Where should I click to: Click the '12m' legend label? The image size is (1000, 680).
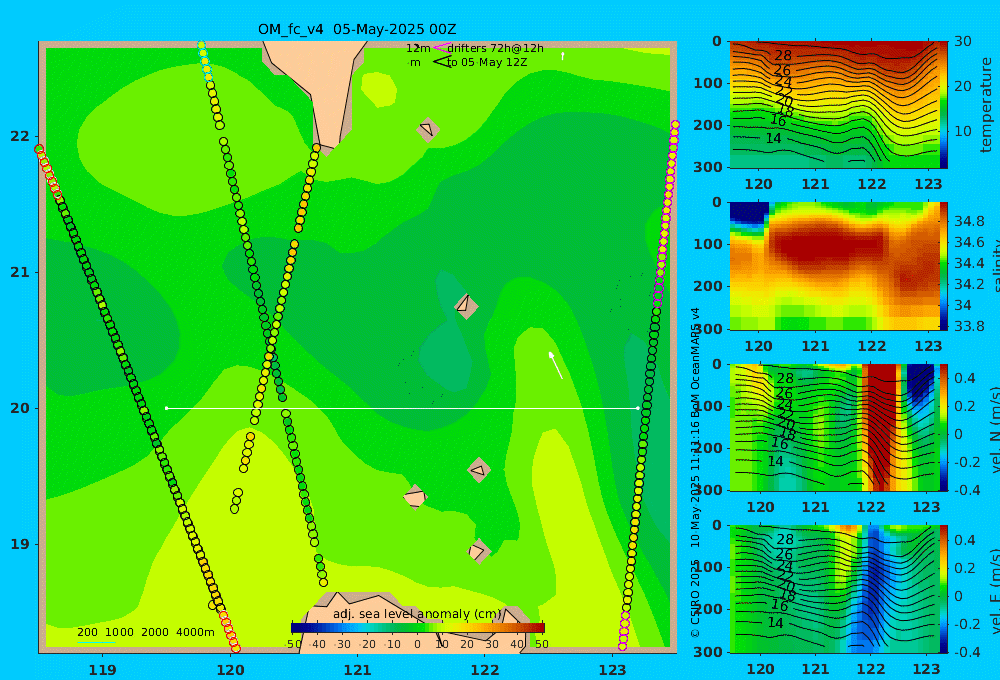418,48
